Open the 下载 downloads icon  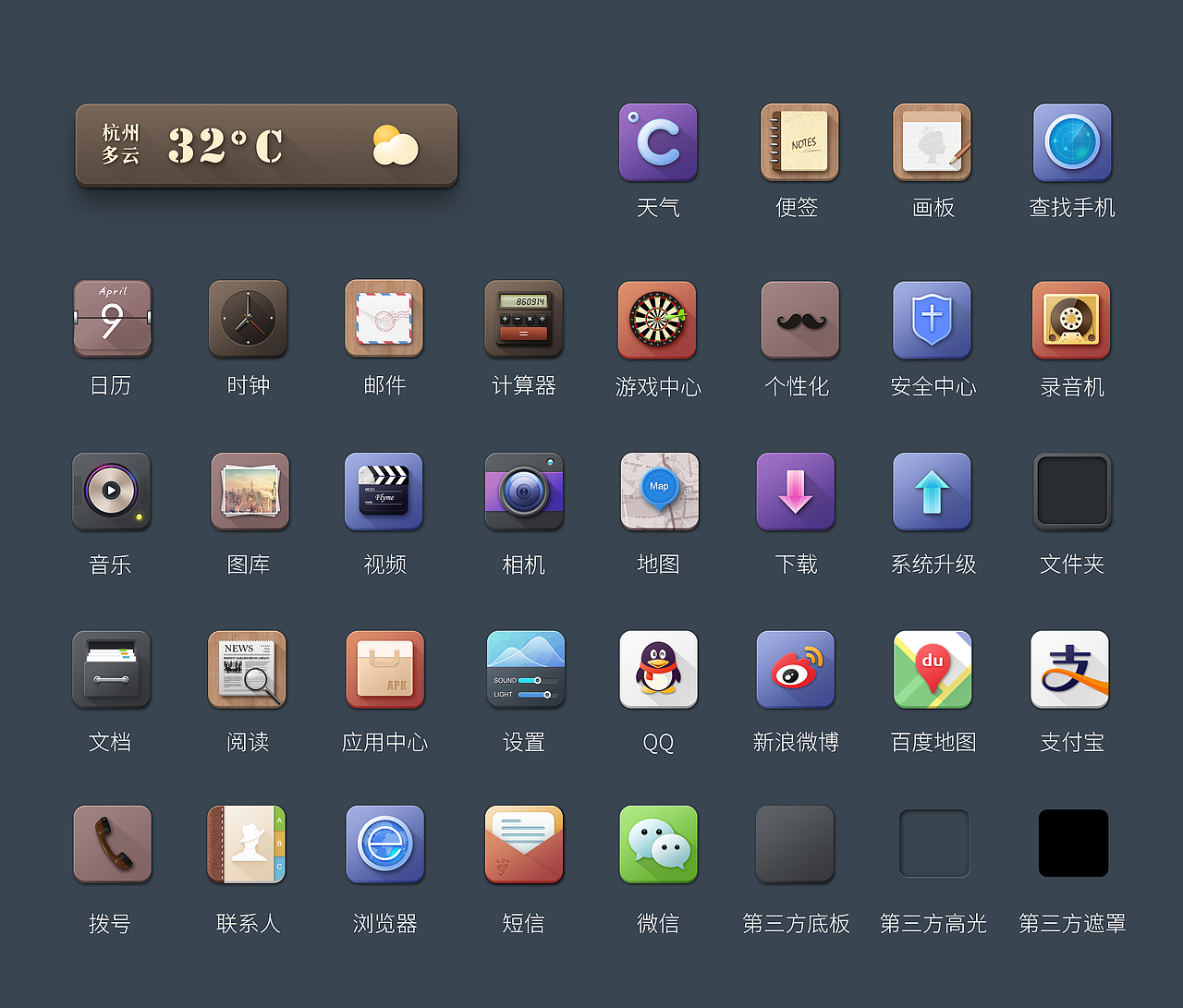796,492
